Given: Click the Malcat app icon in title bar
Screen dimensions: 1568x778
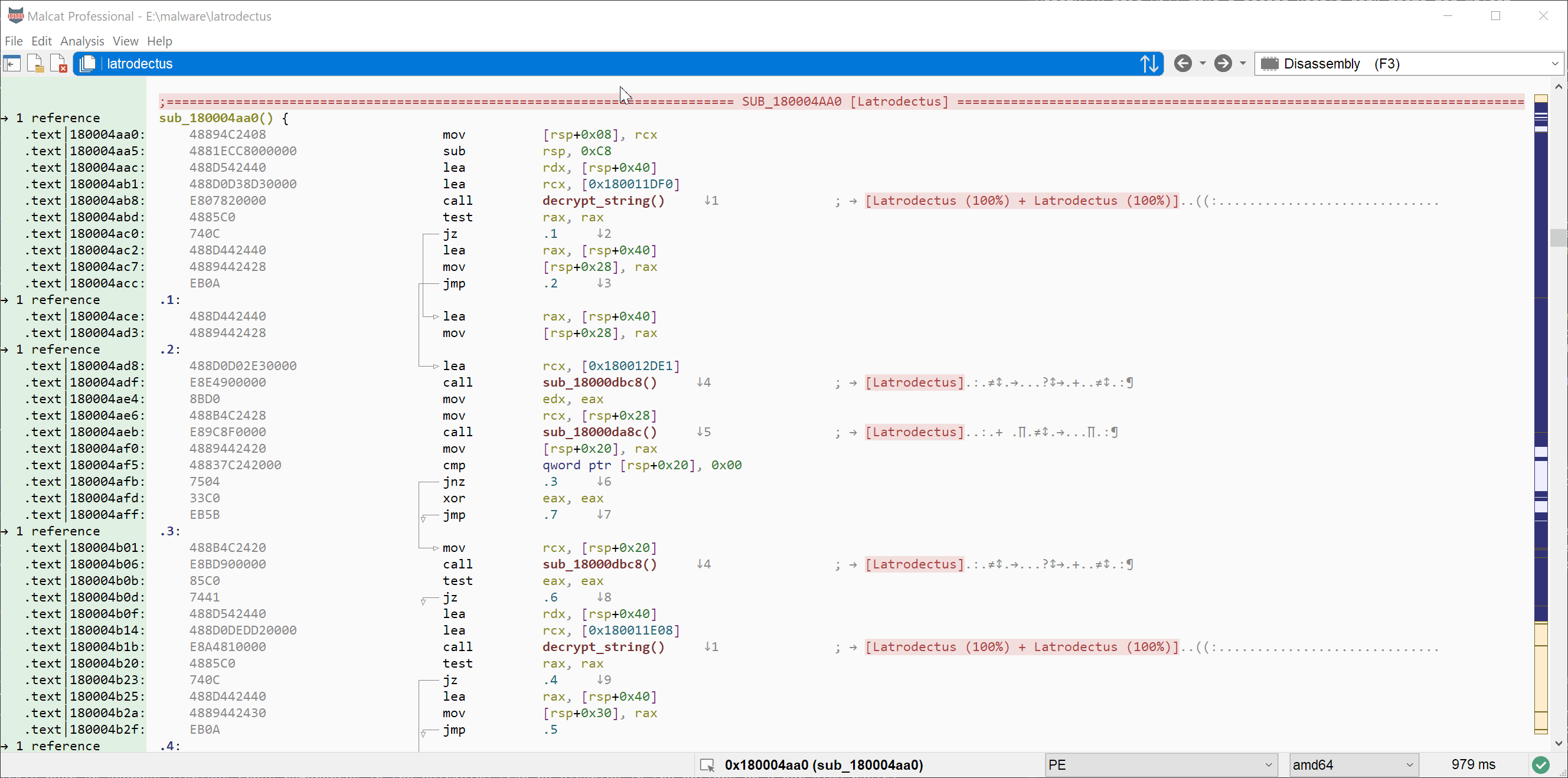Looking at the screenshot, I should tap(15, 15).
